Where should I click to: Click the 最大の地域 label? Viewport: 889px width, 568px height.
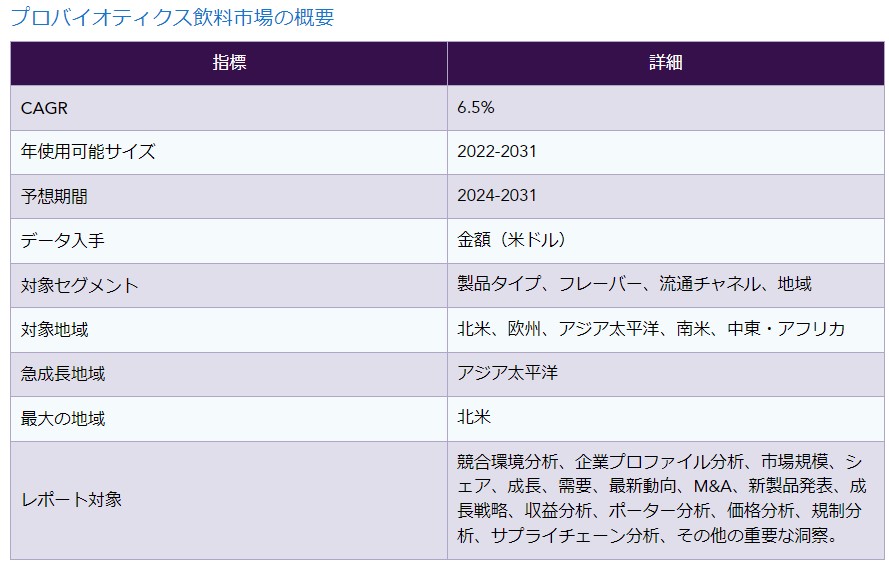62,418
